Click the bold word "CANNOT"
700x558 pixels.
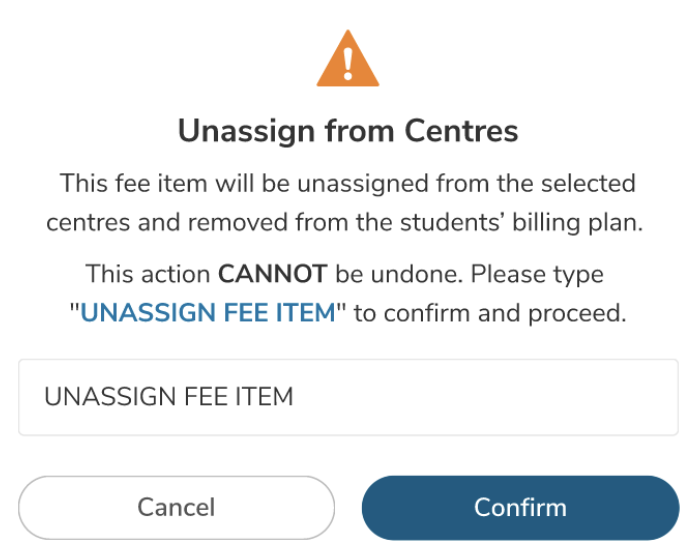pos(272,274)
